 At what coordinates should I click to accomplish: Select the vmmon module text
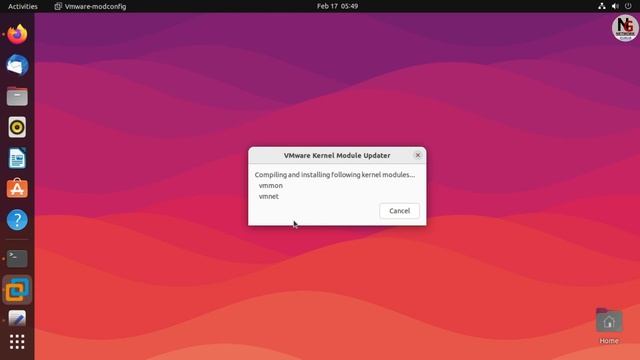(x=271, y=185)
